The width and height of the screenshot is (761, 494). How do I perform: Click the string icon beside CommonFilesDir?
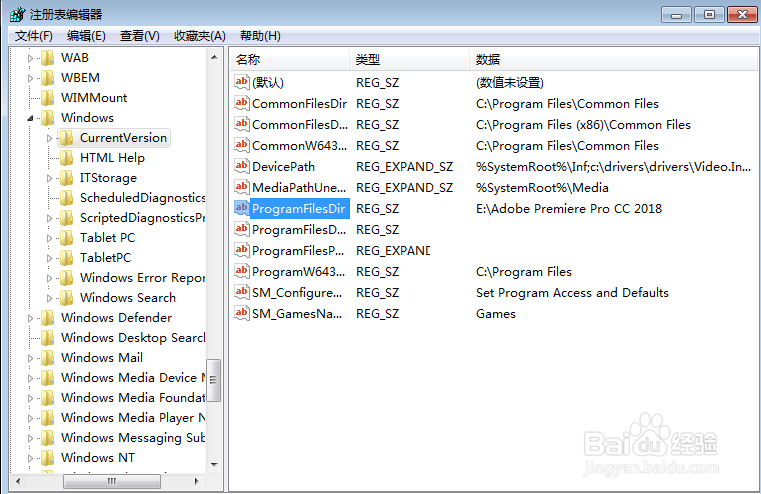click(x=241, y=103)
